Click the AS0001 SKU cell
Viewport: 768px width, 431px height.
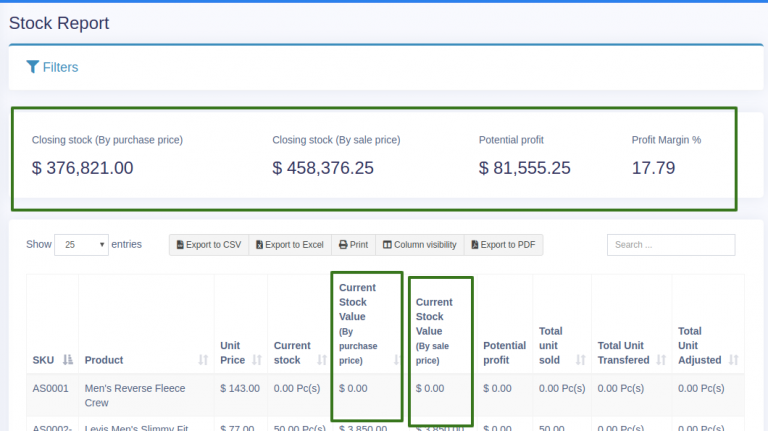point(49,388)
